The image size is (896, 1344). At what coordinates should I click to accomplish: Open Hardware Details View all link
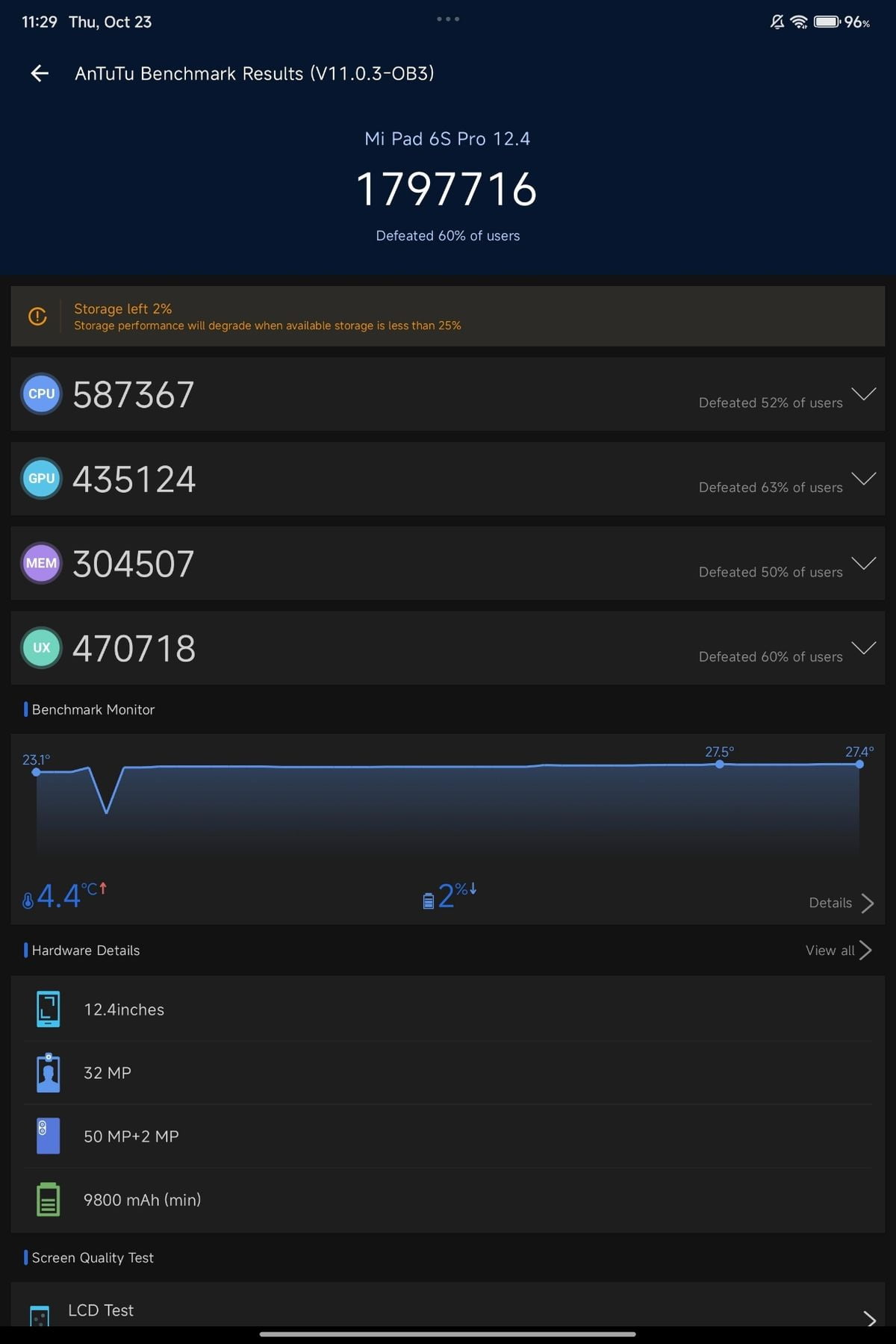point(838,951)
